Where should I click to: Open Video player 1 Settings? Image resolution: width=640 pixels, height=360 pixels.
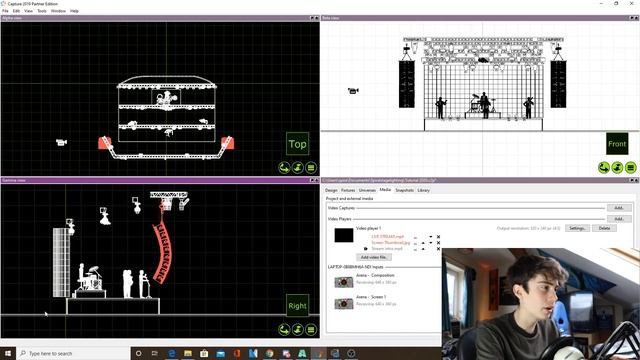tap(577, 228)
